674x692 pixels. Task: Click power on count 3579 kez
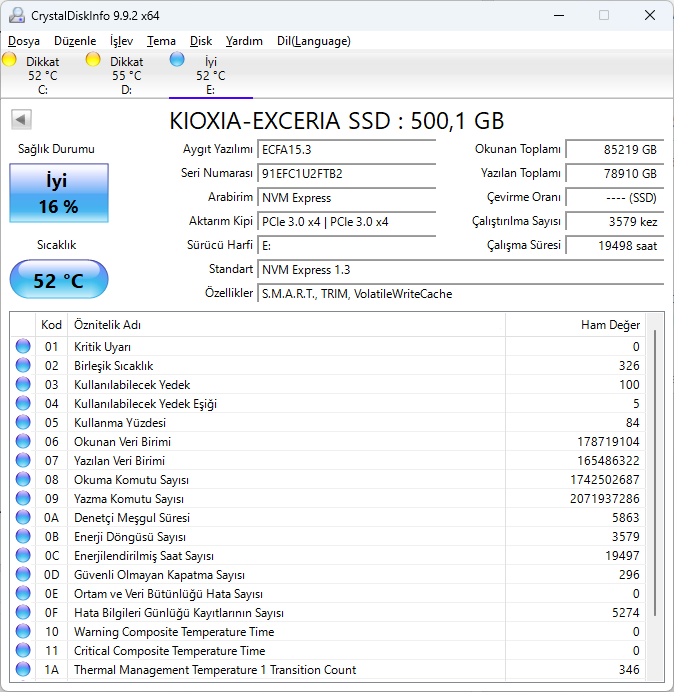pyautogui.click(x=614, y=222)
